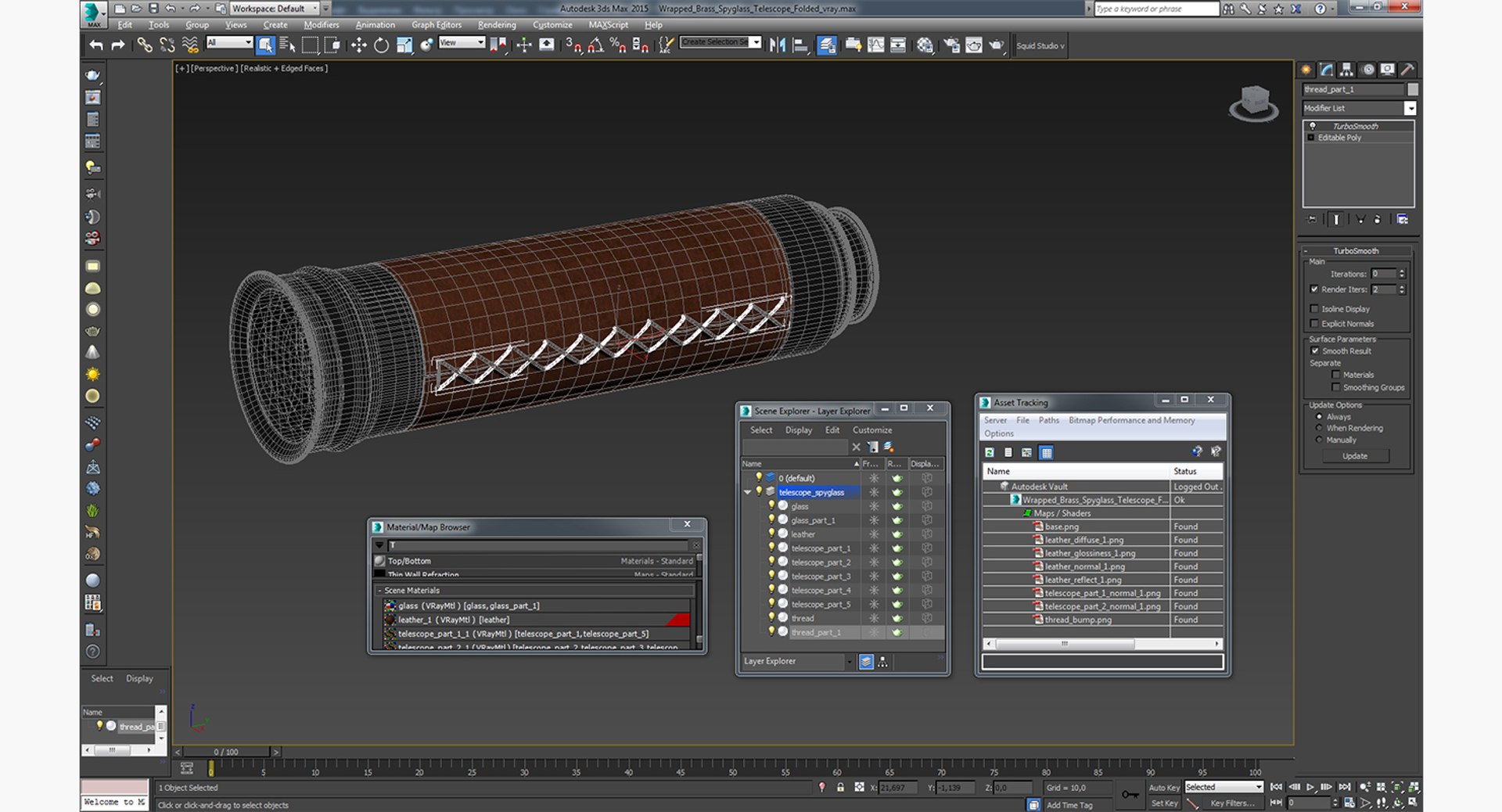Open Workspace Default dropdown
Screen dimensions: 1502x812
275,9
